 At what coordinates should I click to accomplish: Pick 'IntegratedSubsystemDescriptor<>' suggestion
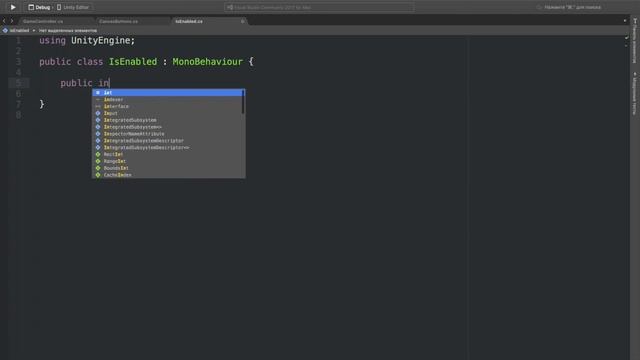tap(168, 148)
